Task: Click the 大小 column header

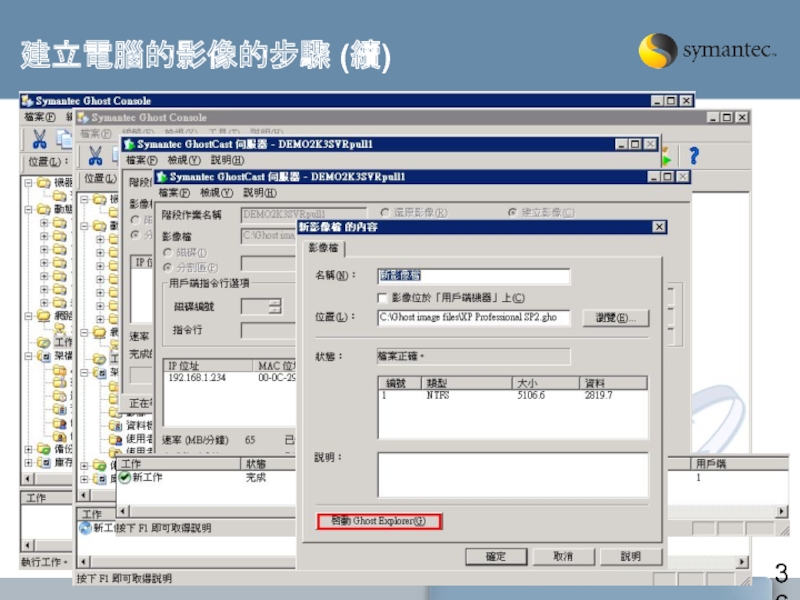Action: (545, 383)
